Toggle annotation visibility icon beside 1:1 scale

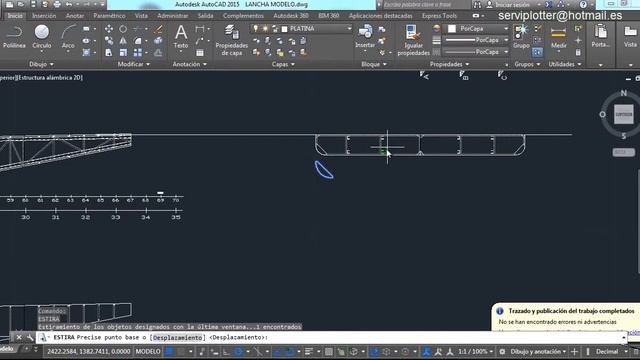[426, 351]
